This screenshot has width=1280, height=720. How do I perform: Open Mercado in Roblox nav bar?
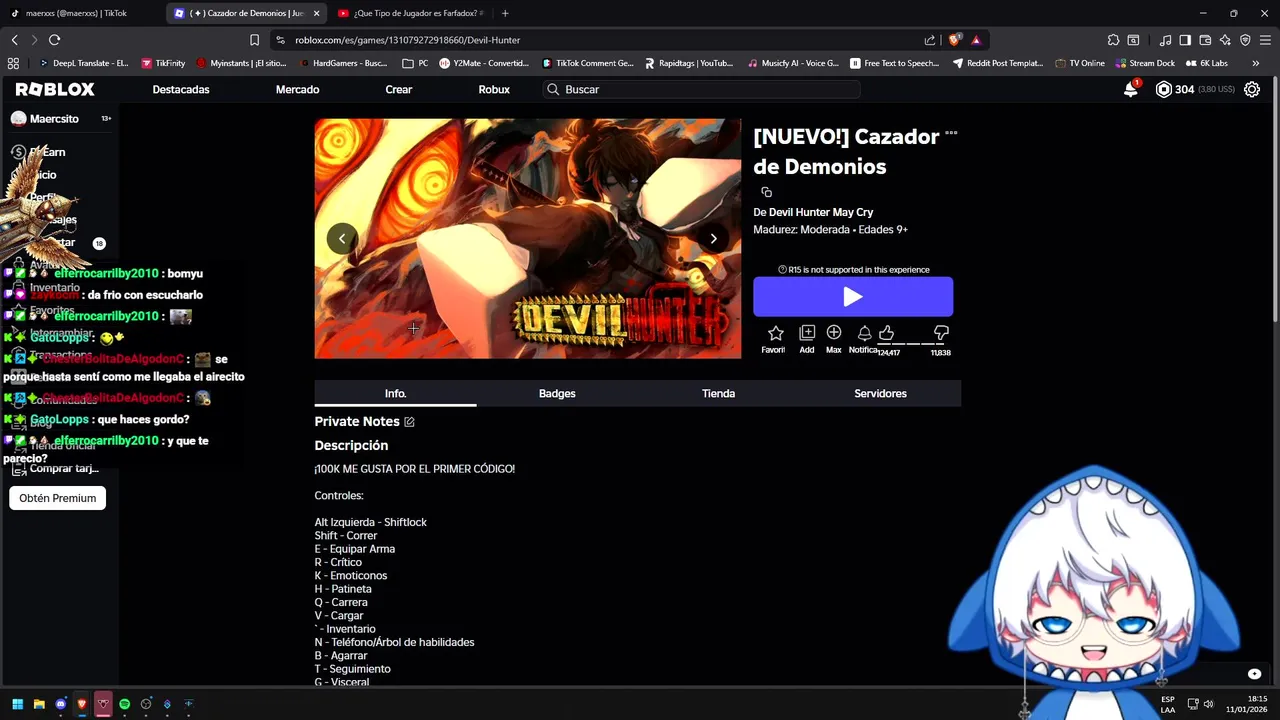point(298,89)
